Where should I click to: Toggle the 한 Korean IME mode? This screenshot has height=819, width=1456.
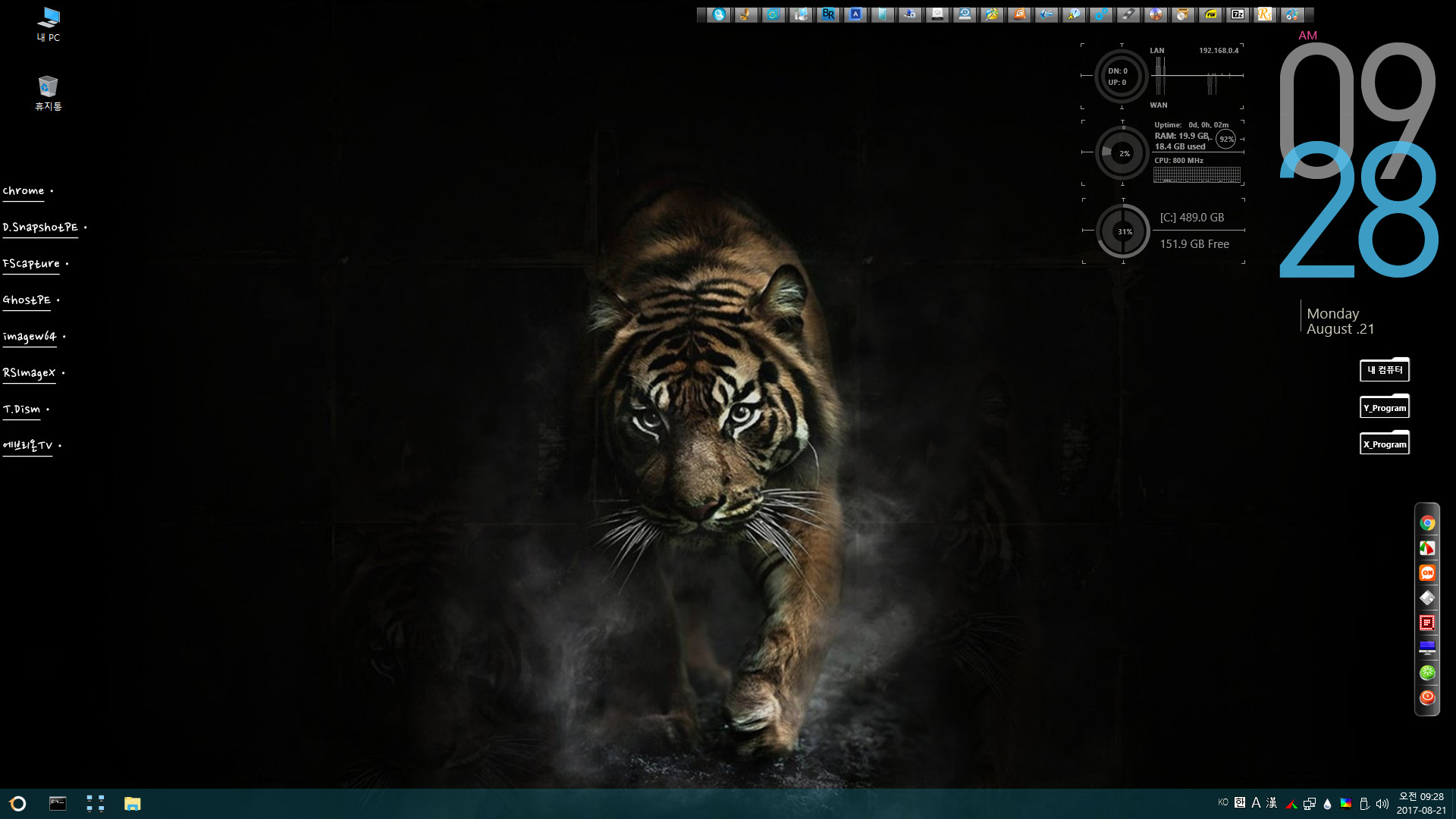tap(1240, 802)
